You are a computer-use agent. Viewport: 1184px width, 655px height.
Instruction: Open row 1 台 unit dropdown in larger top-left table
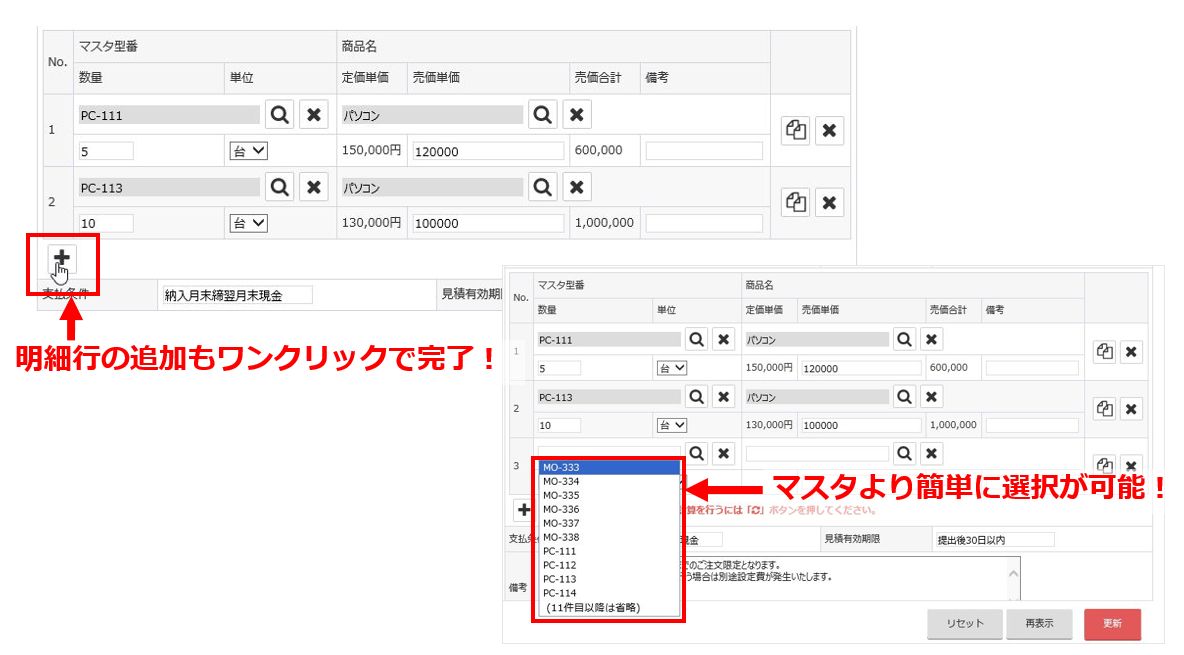249,151
